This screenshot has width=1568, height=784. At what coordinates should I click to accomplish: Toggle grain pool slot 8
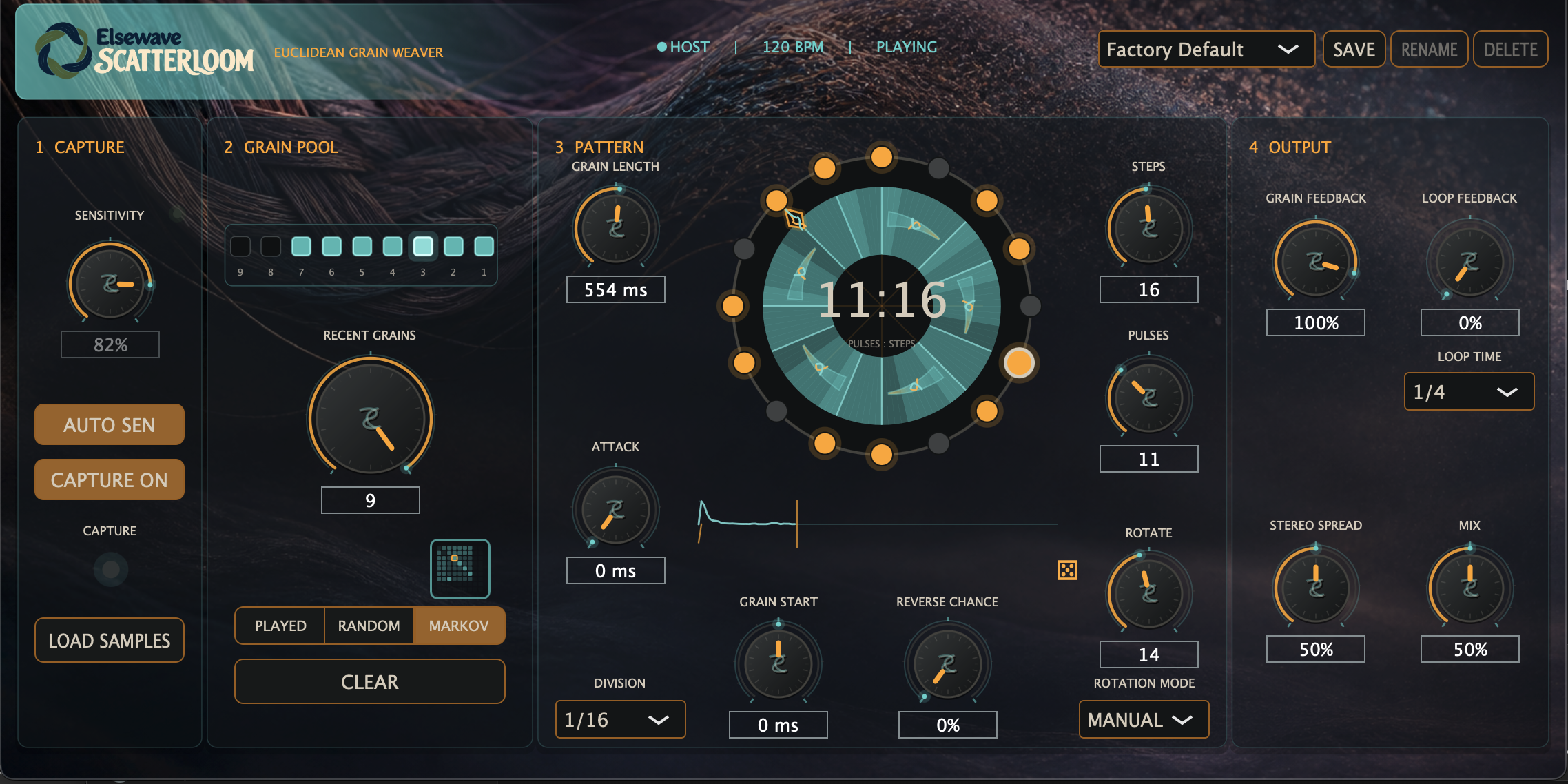click(x=271, y=246)
